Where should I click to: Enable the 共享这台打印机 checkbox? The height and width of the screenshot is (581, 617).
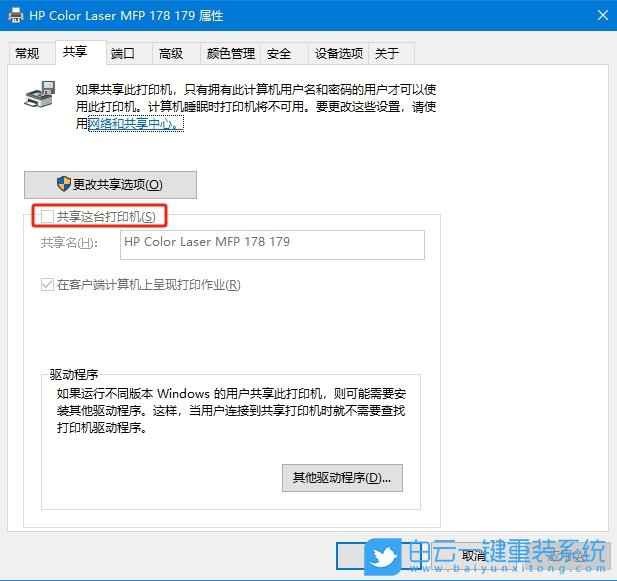point(47,216)
